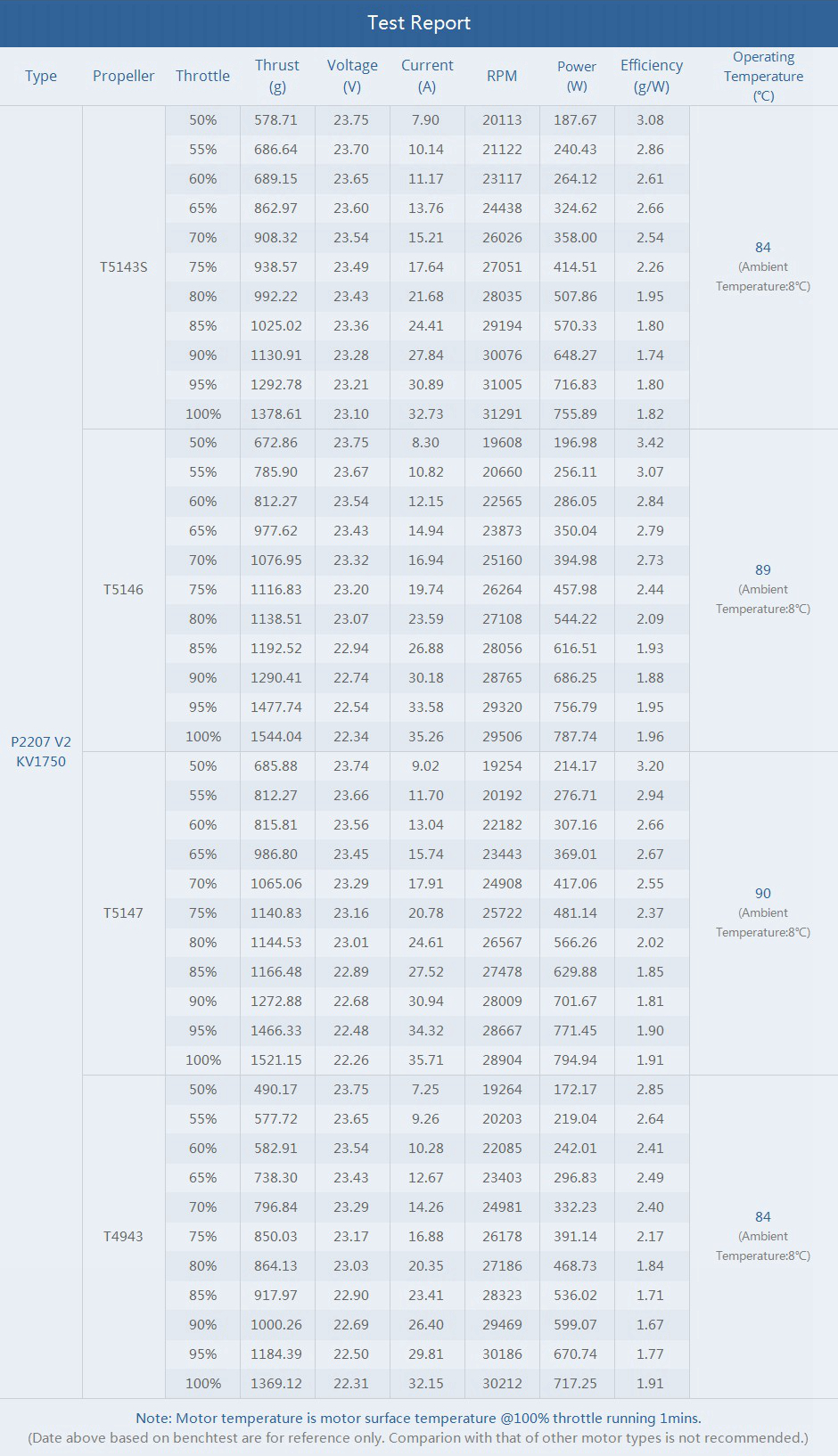This screenshot has height=1456, width=838.
Task: Click the Thrust (g) column header
Action: point(276,76)
